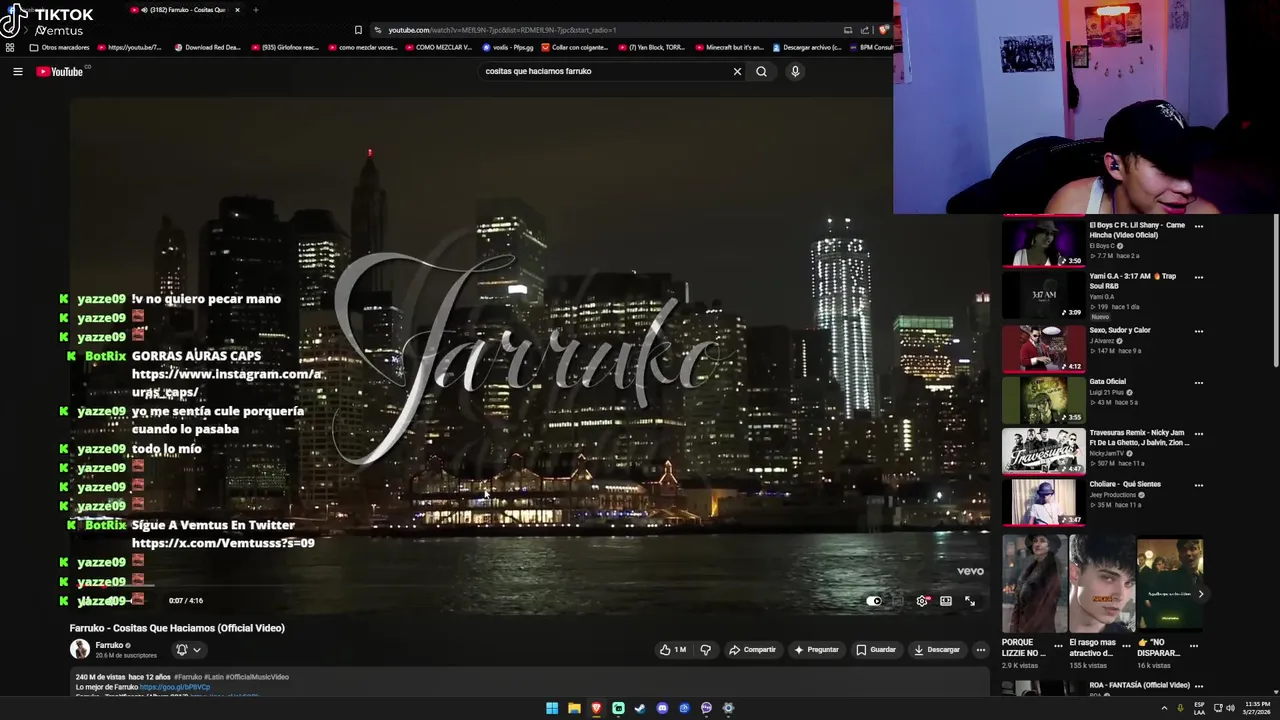Click the Preguntar button
Image resolution: width=1280 pixels, height=720 pixels.
(816, 650)
